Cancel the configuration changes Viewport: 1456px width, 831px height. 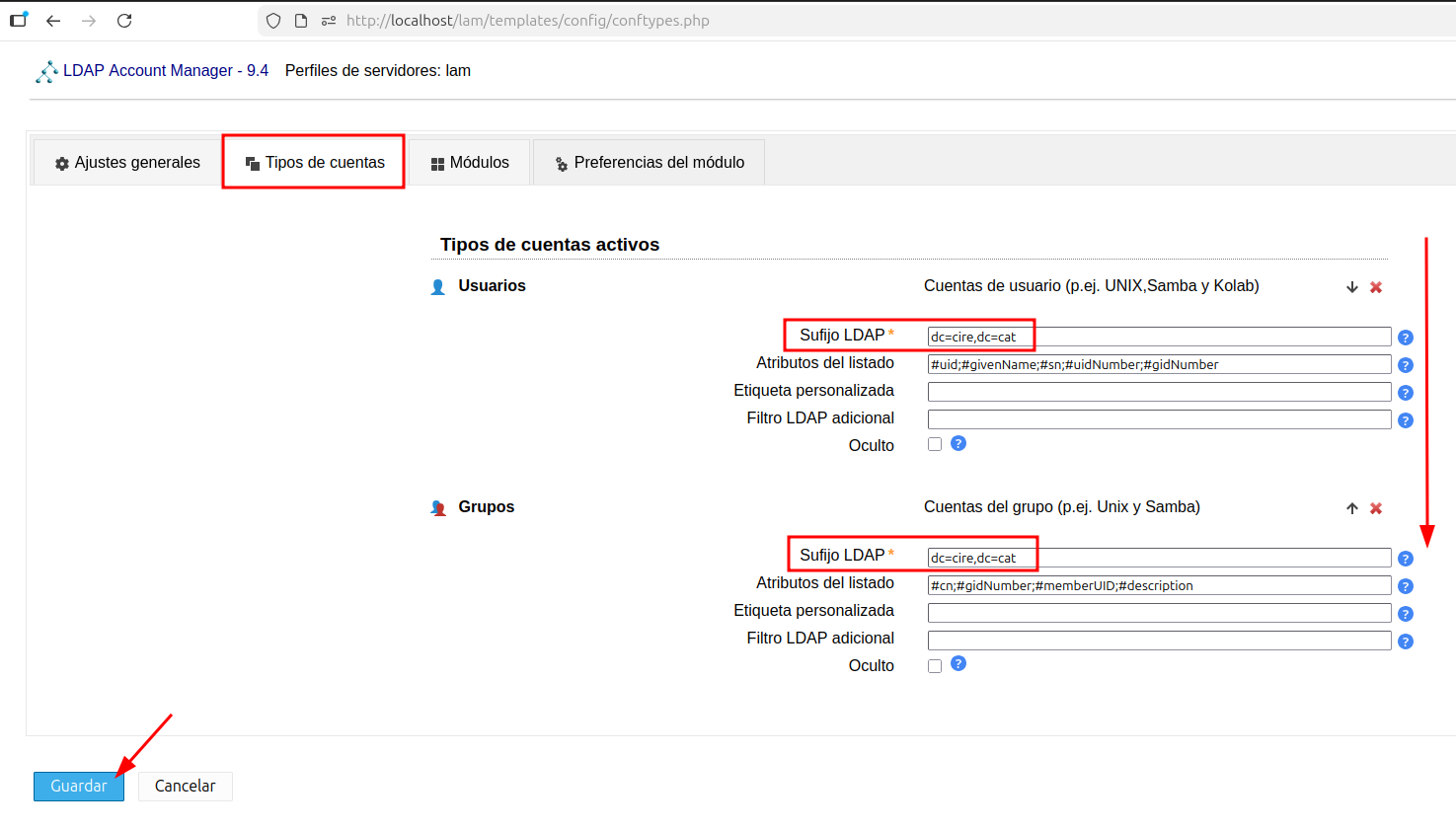[185, 786]
